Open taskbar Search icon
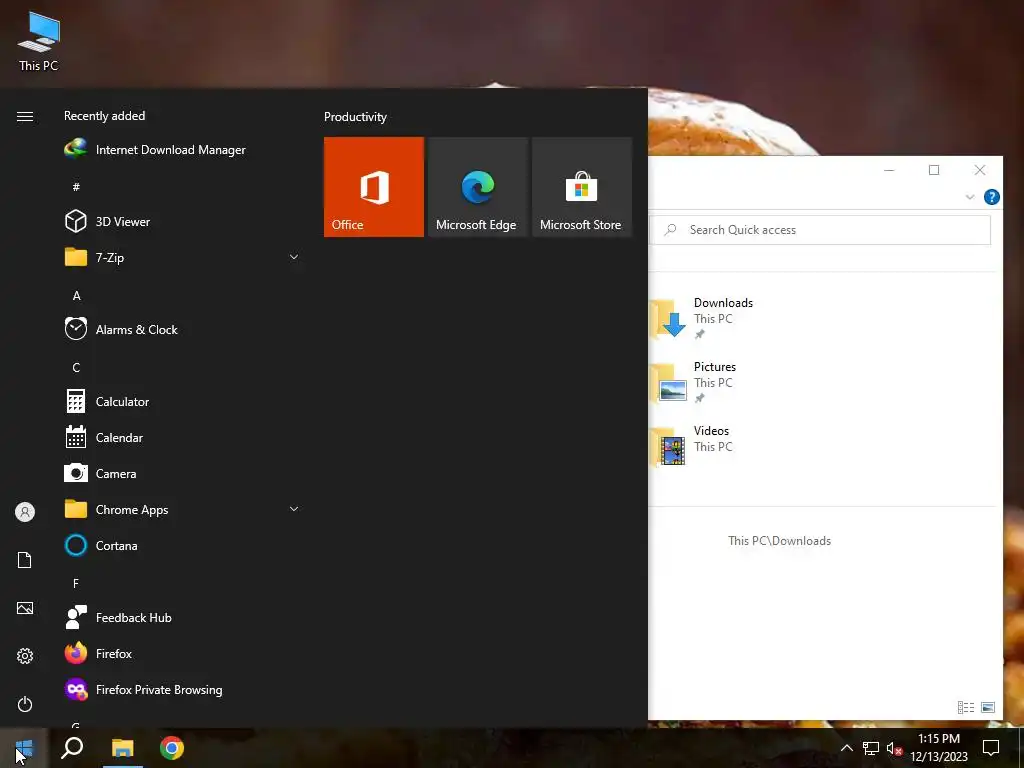The width and height of the screenshot is (1024, 768). pyautogui.click(x=72, y=748)
